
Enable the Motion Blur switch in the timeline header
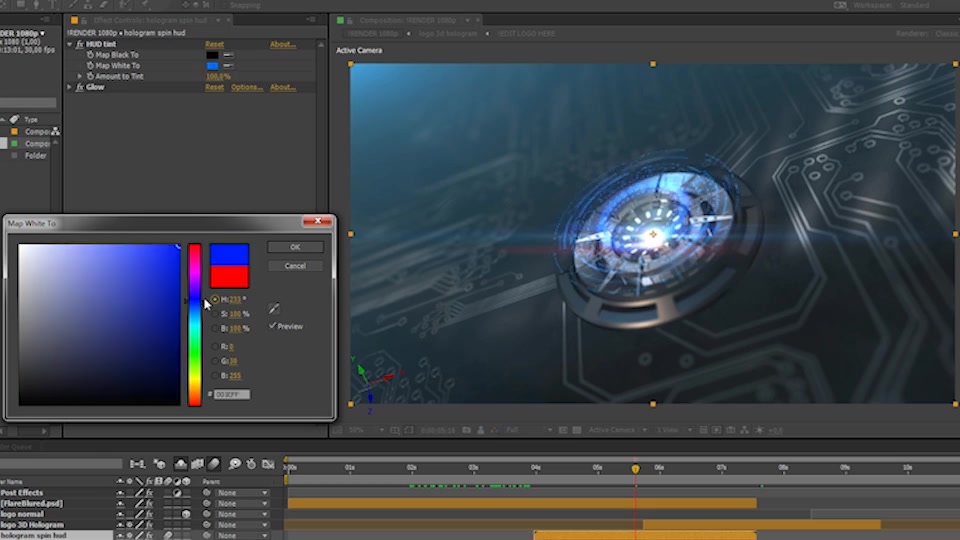[214, 464]
